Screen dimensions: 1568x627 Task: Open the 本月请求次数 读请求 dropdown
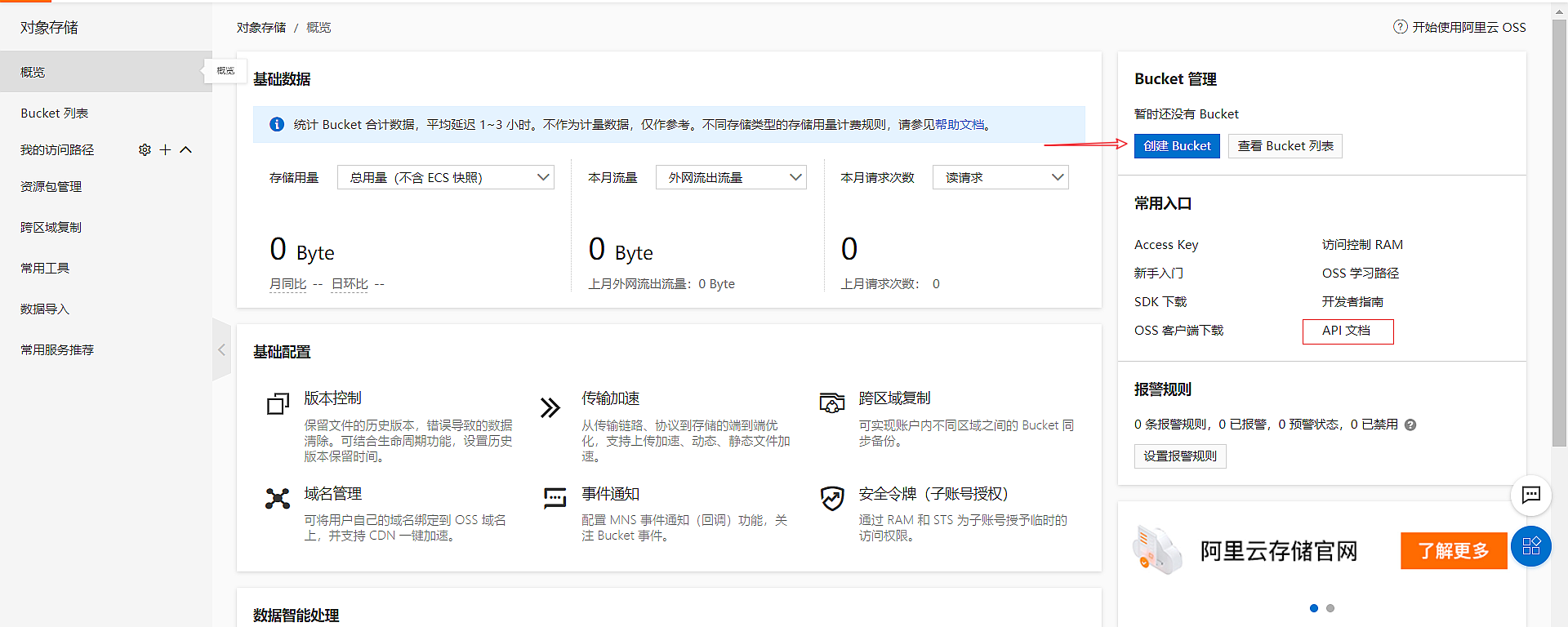coord(1000,177)
